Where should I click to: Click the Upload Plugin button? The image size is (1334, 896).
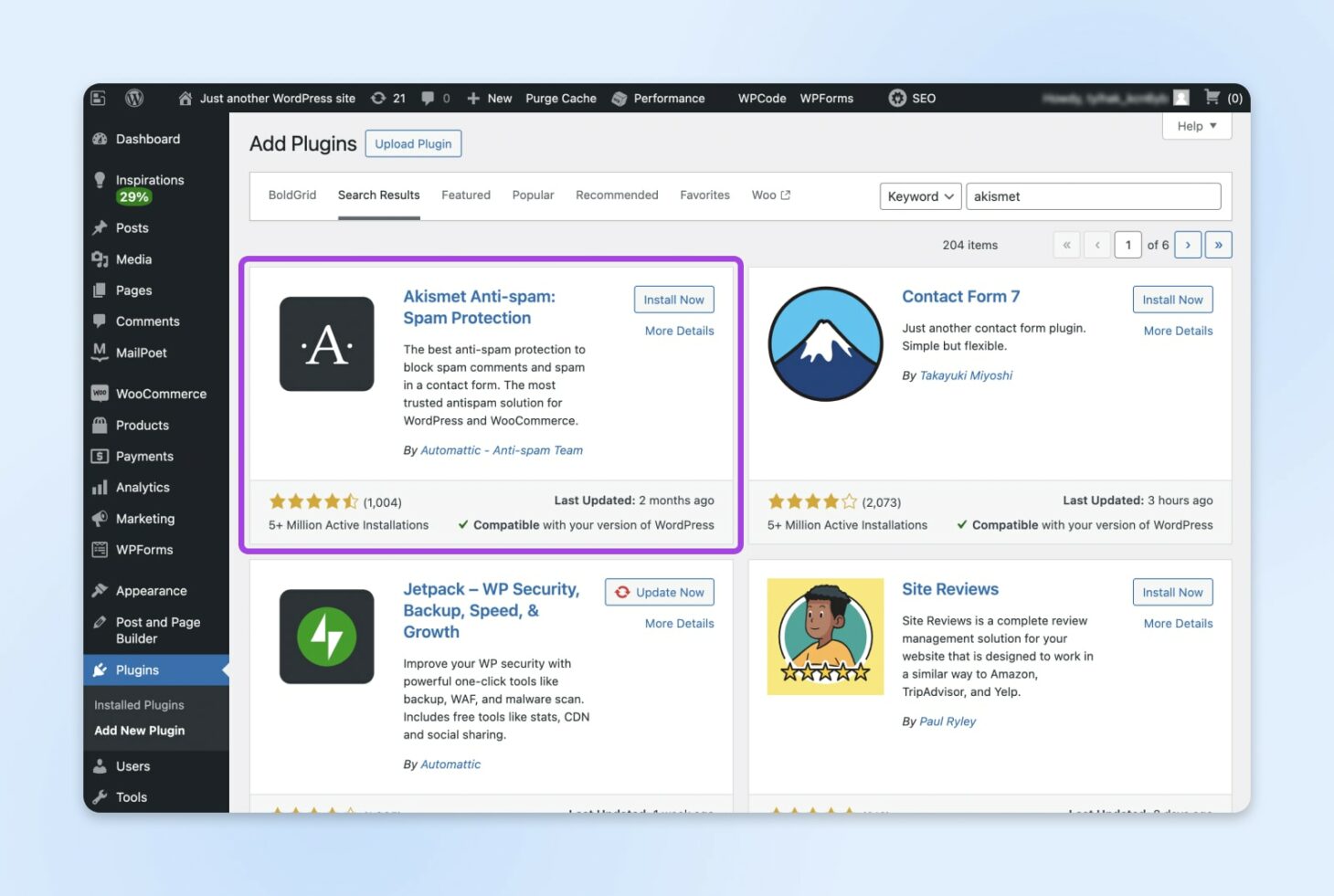(413, 143)
